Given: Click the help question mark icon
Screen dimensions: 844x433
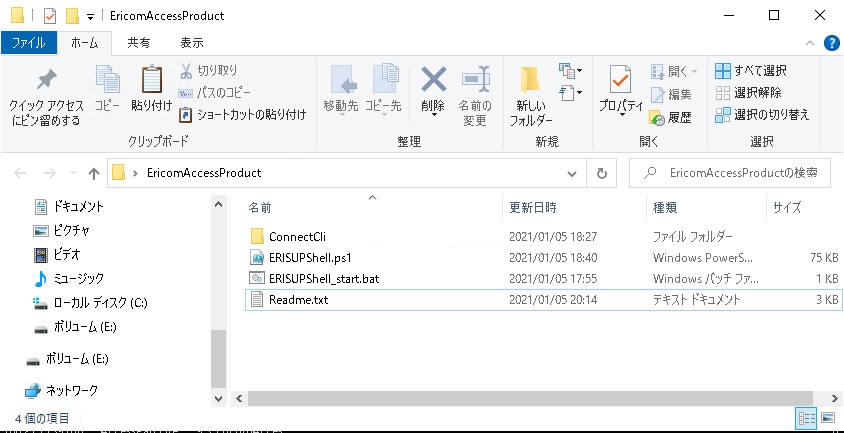Looking at the screenshot, I should coord(830,43).
